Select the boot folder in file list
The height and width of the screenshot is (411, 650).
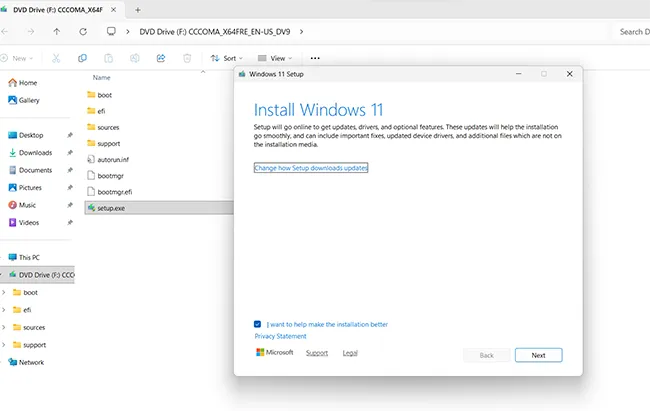point(99,95)
